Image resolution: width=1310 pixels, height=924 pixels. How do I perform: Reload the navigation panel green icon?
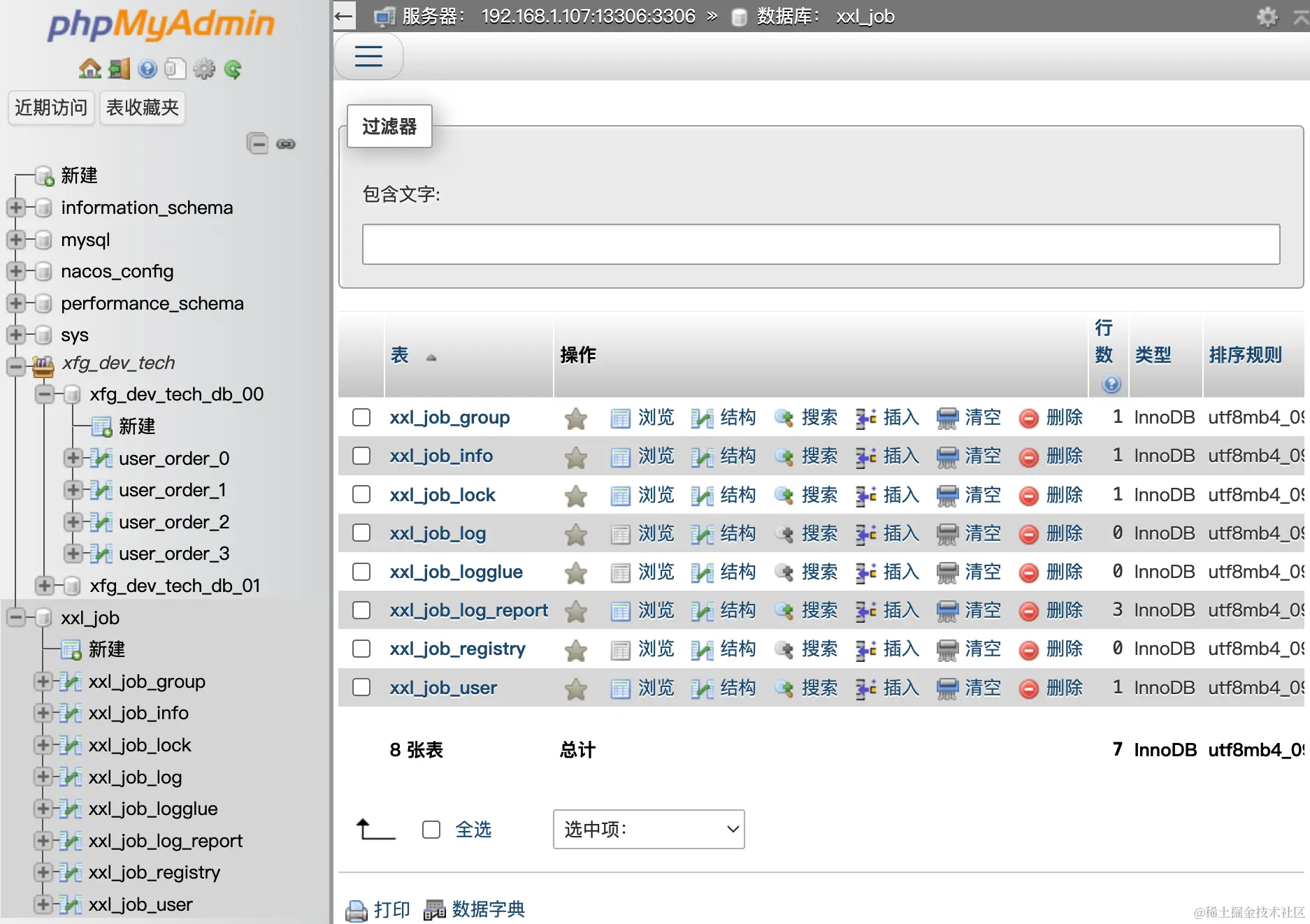[233, 68]
